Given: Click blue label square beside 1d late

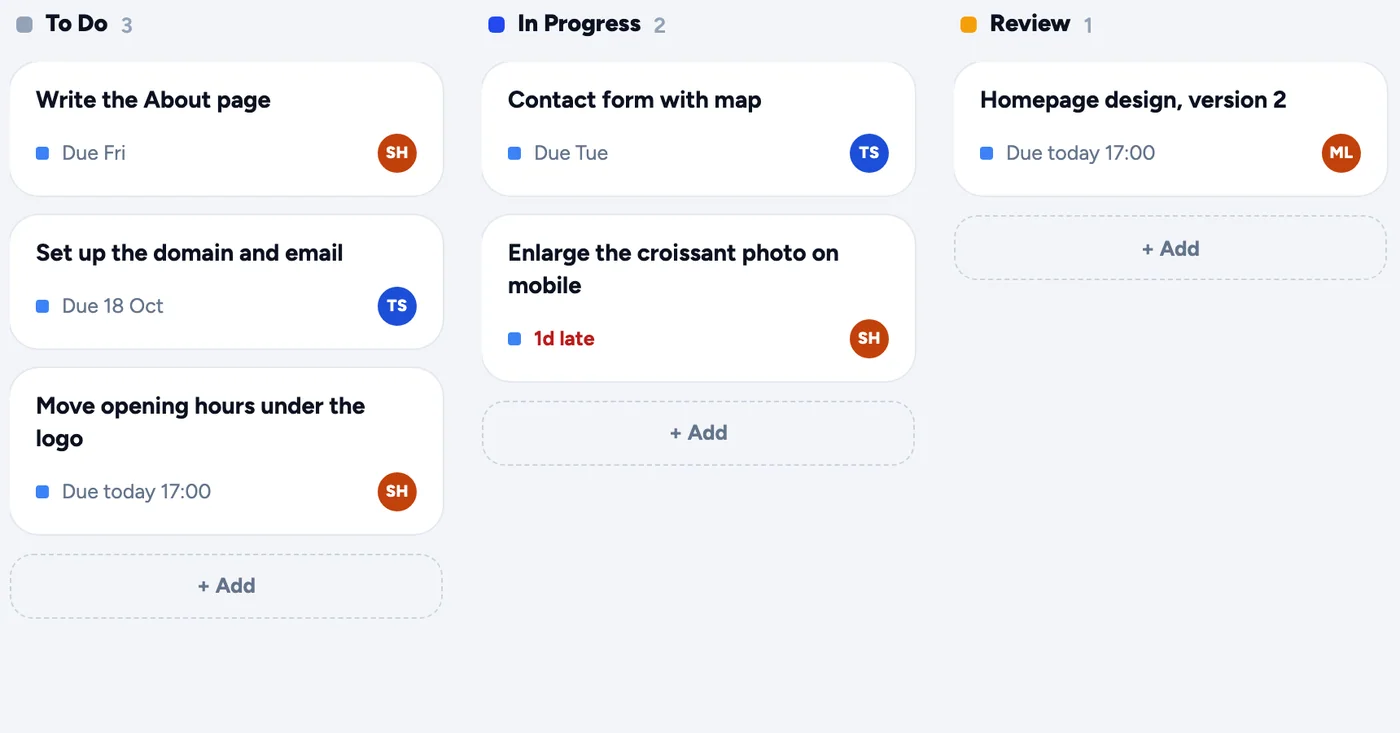Looking at the screenshot, I should 514,339.
